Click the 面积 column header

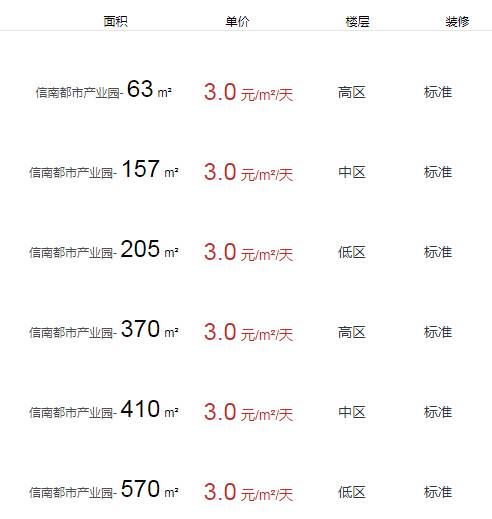pos(115,22)
